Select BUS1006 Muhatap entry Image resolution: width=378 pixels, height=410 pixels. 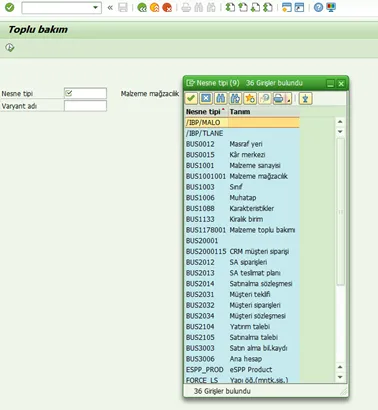coord(242,198)
